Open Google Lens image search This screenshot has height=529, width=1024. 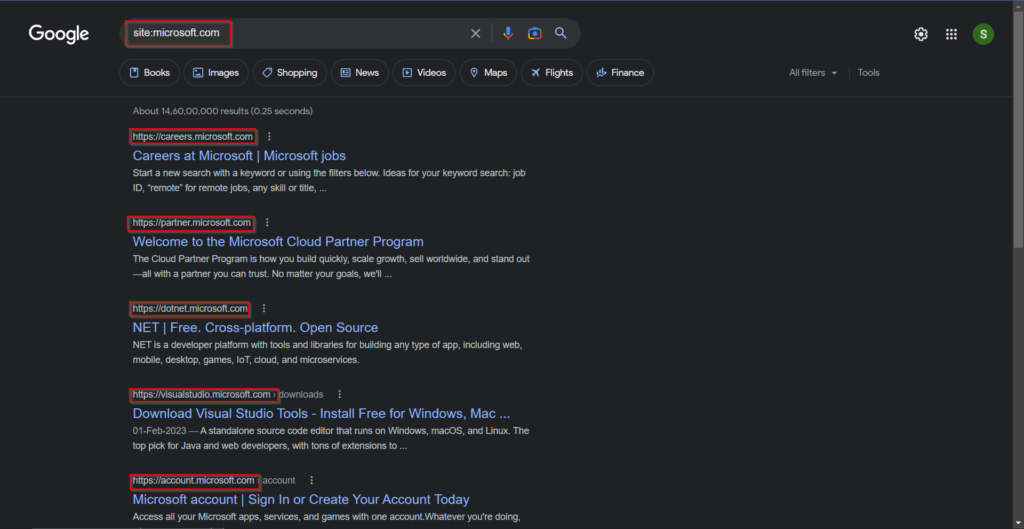tap(535, 33)
